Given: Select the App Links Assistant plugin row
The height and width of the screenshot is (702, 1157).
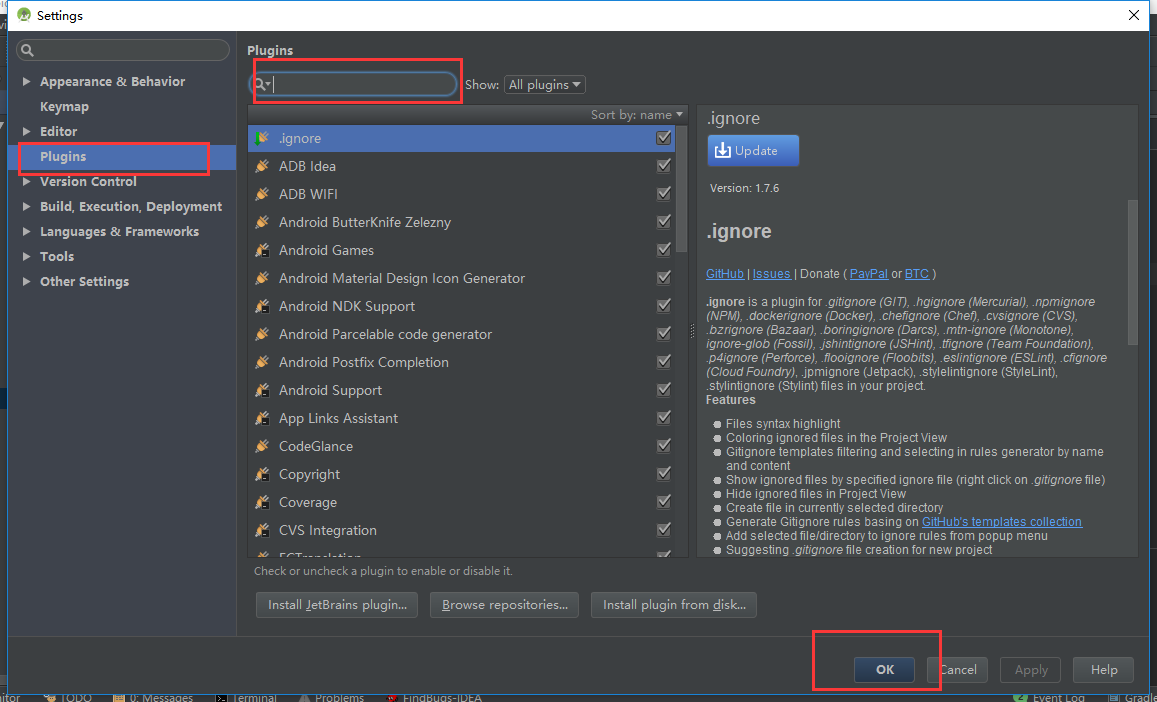Looking at the screenshot, I should tap(461, 419).
